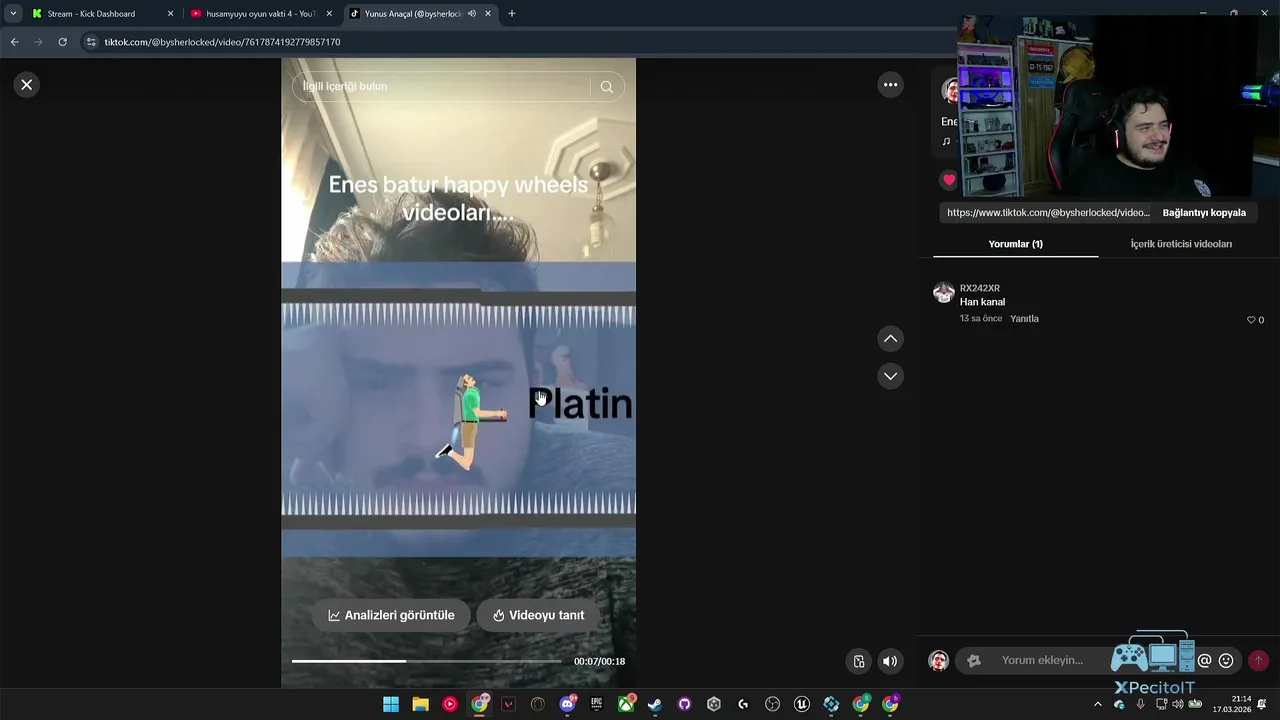Click the red heart like icon
1280x720 pixels.
click(x=948, y=180)
